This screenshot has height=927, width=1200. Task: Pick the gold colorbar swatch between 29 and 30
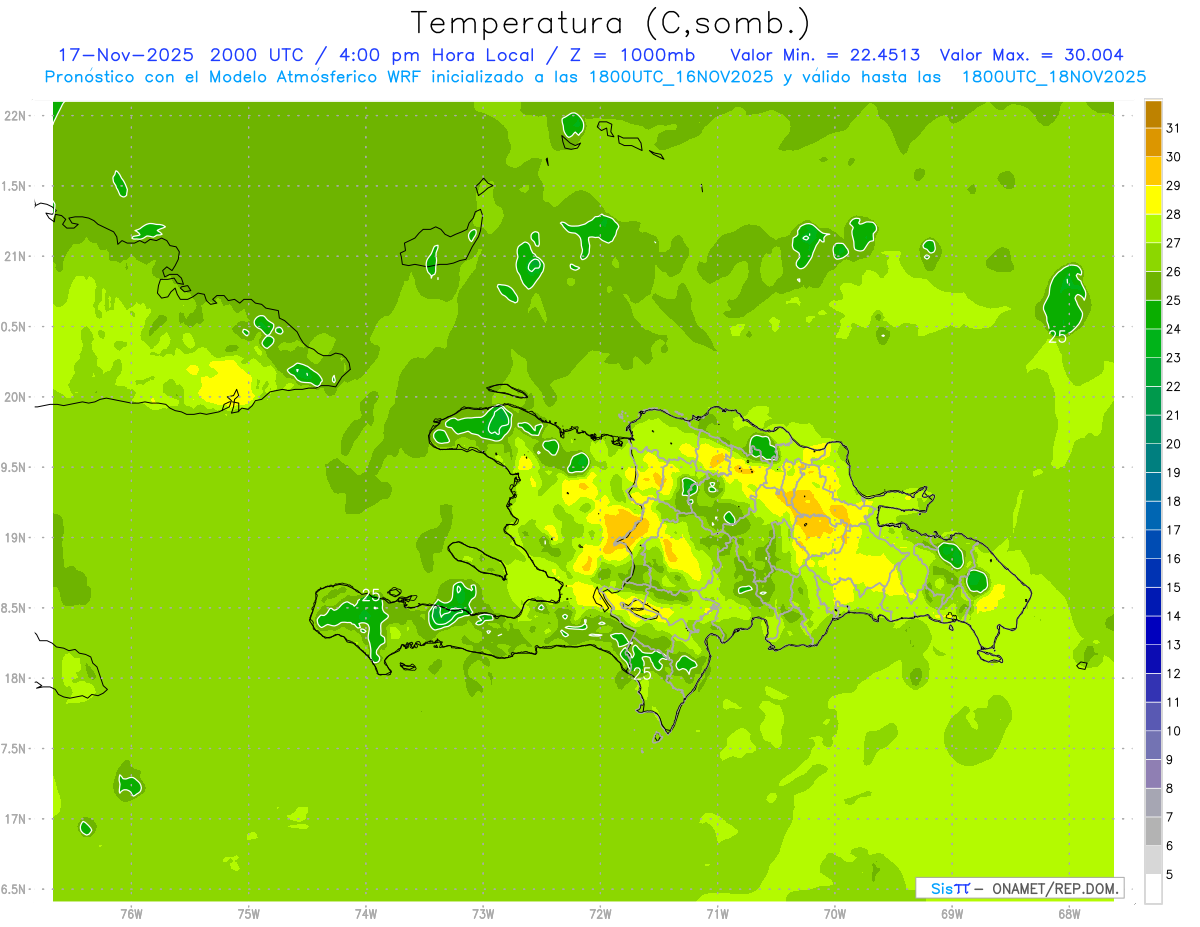(x=1153, y=171)
